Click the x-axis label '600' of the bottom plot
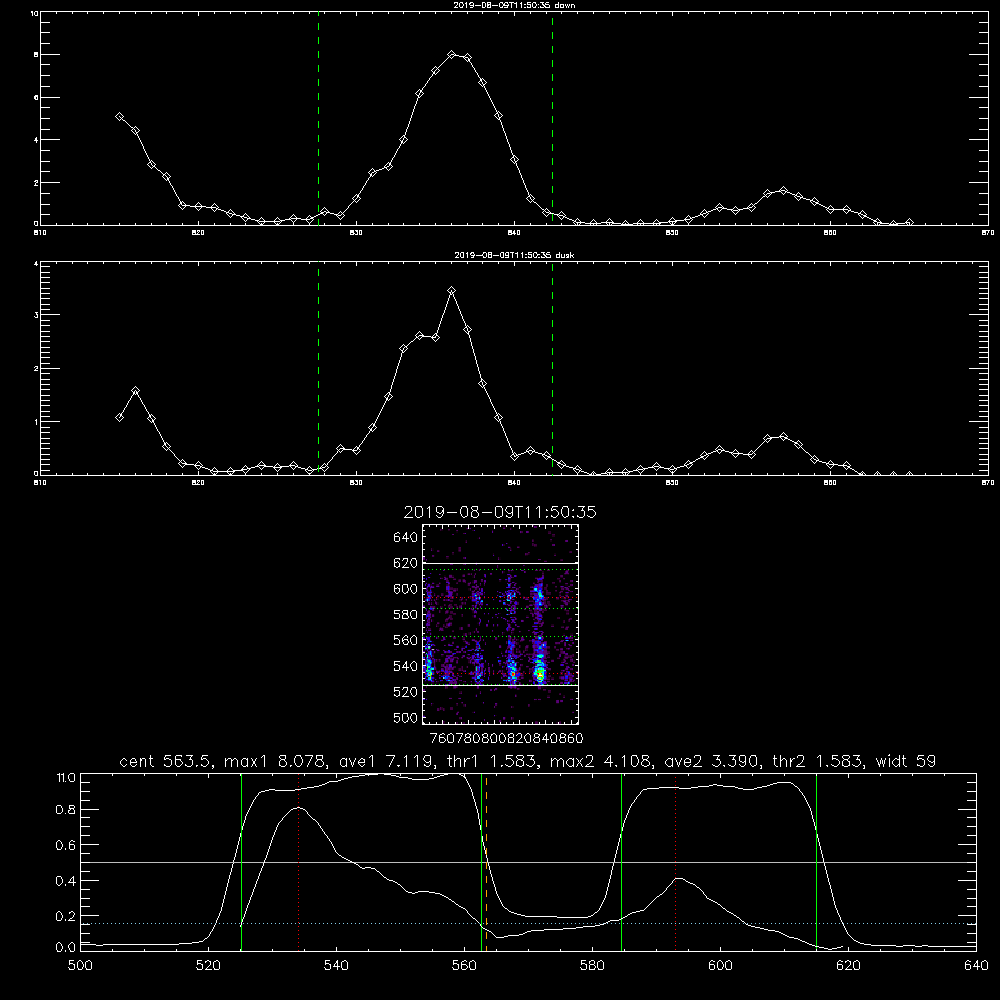The height and width of the screenshot is (1000, 1000). pyautogui.click(x=720, y=966)
